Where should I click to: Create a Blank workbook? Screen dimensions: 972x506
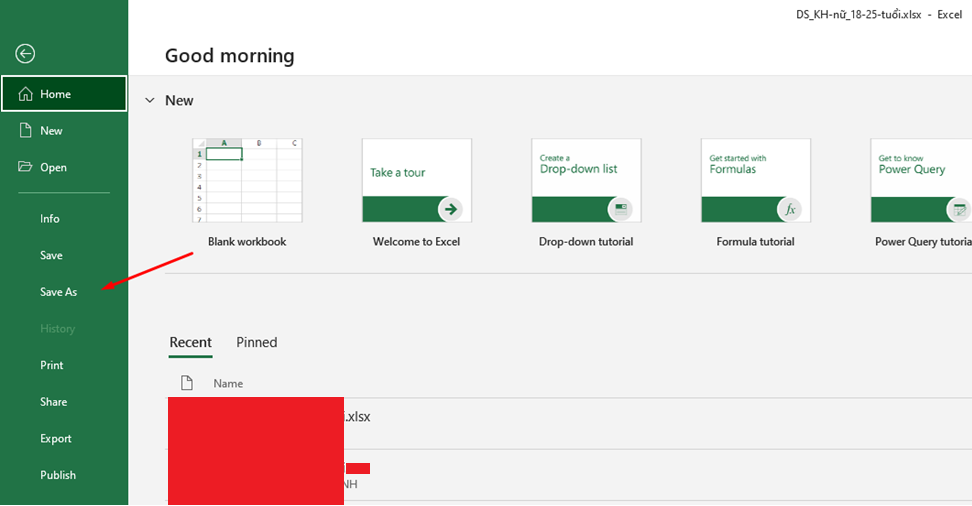point(247,181)
